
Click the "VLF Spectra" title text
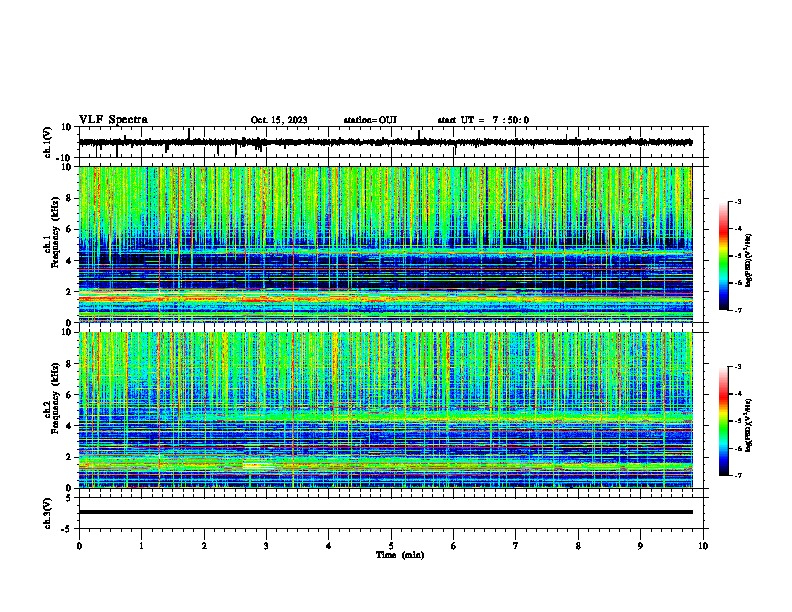113,120
